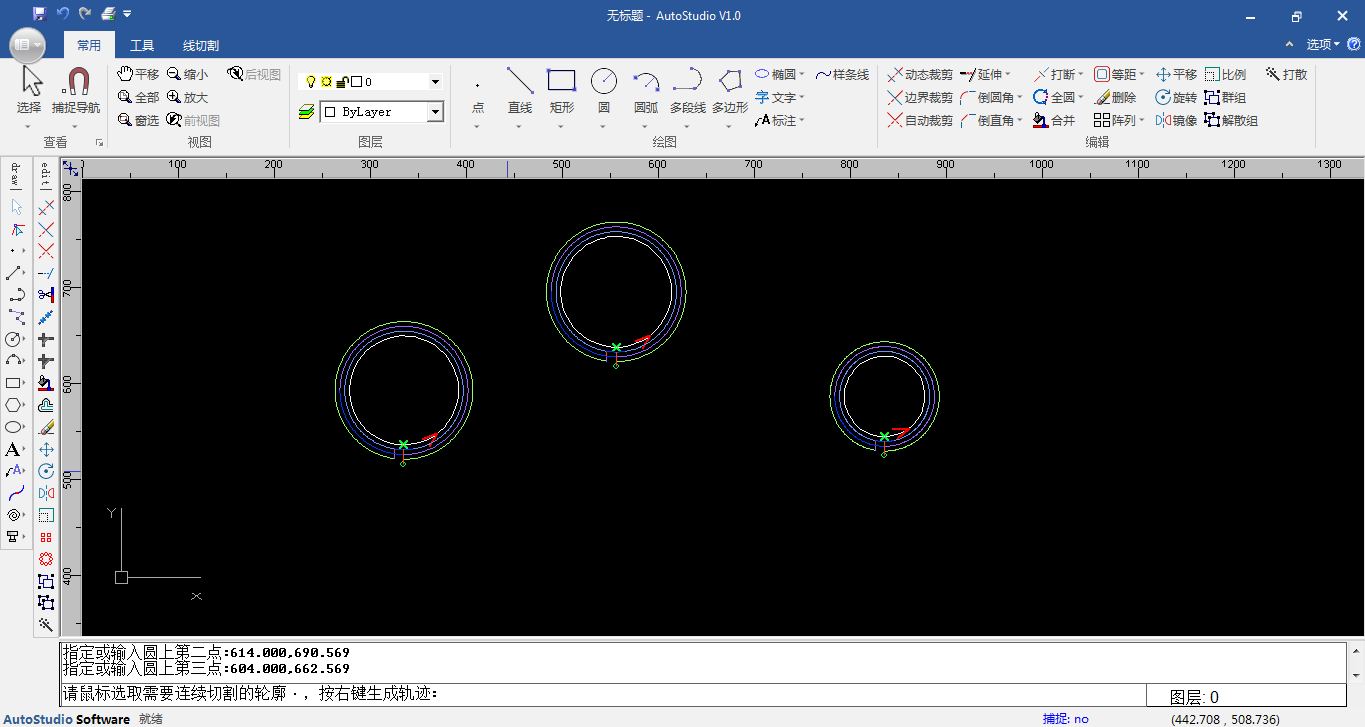Screen dimensions: 1365x727
Task: Open the 选项 options menu
Action: (x=1323, y=44)
